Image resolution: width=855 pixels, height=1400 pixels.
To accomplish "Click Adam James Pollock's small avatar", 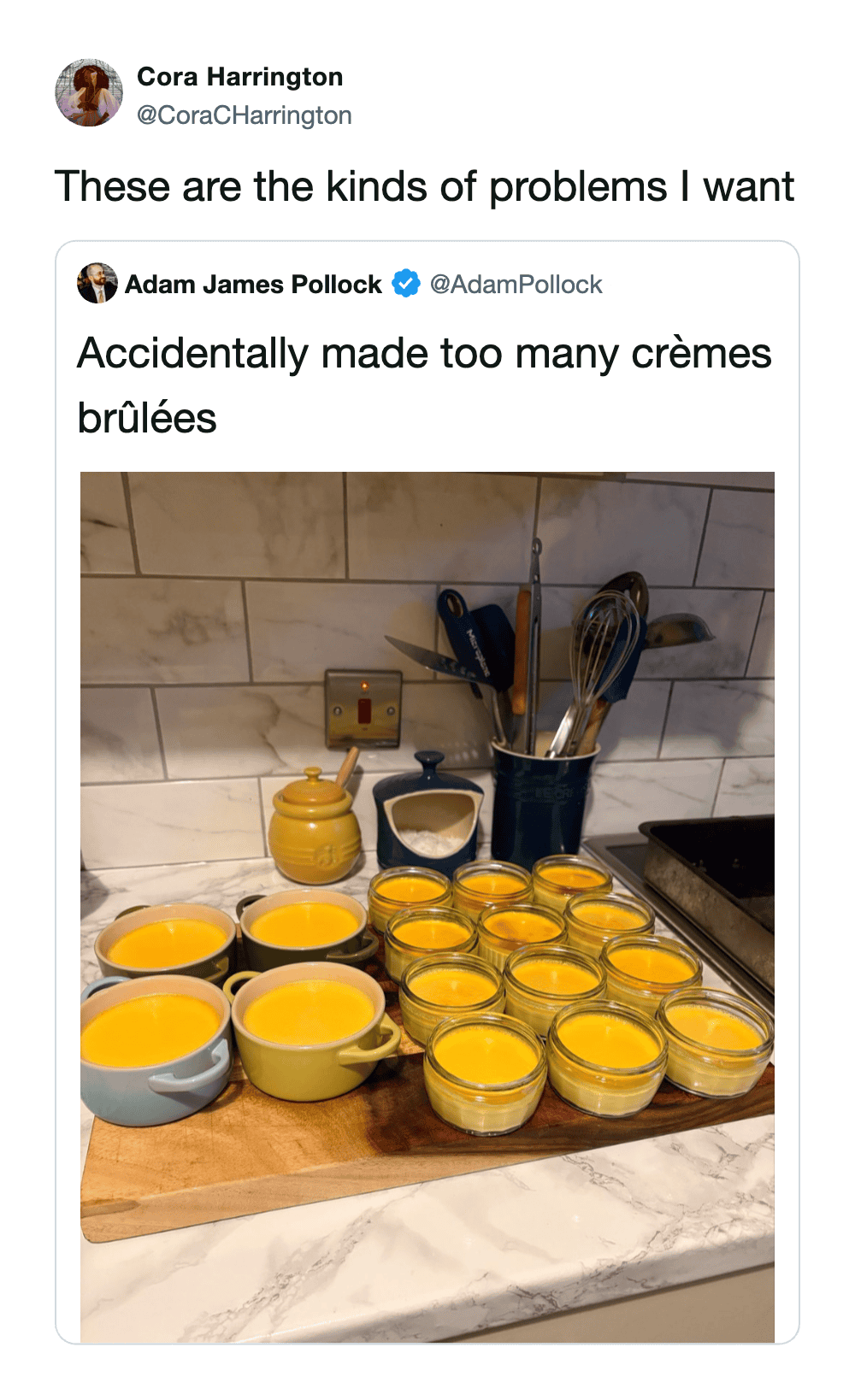I will (97, 283).
